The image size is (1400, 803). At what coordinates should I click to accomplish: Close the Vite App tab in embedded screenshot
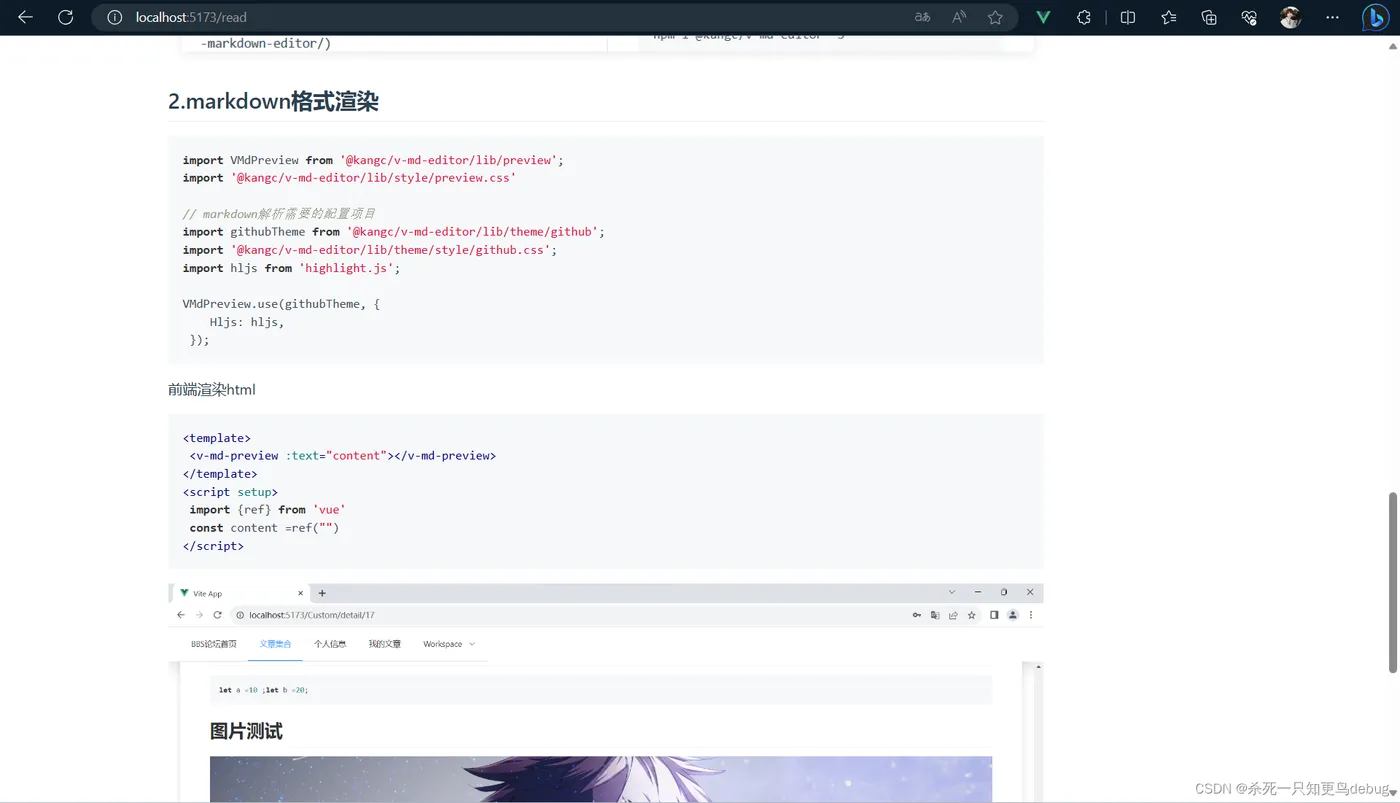point(300,593)
